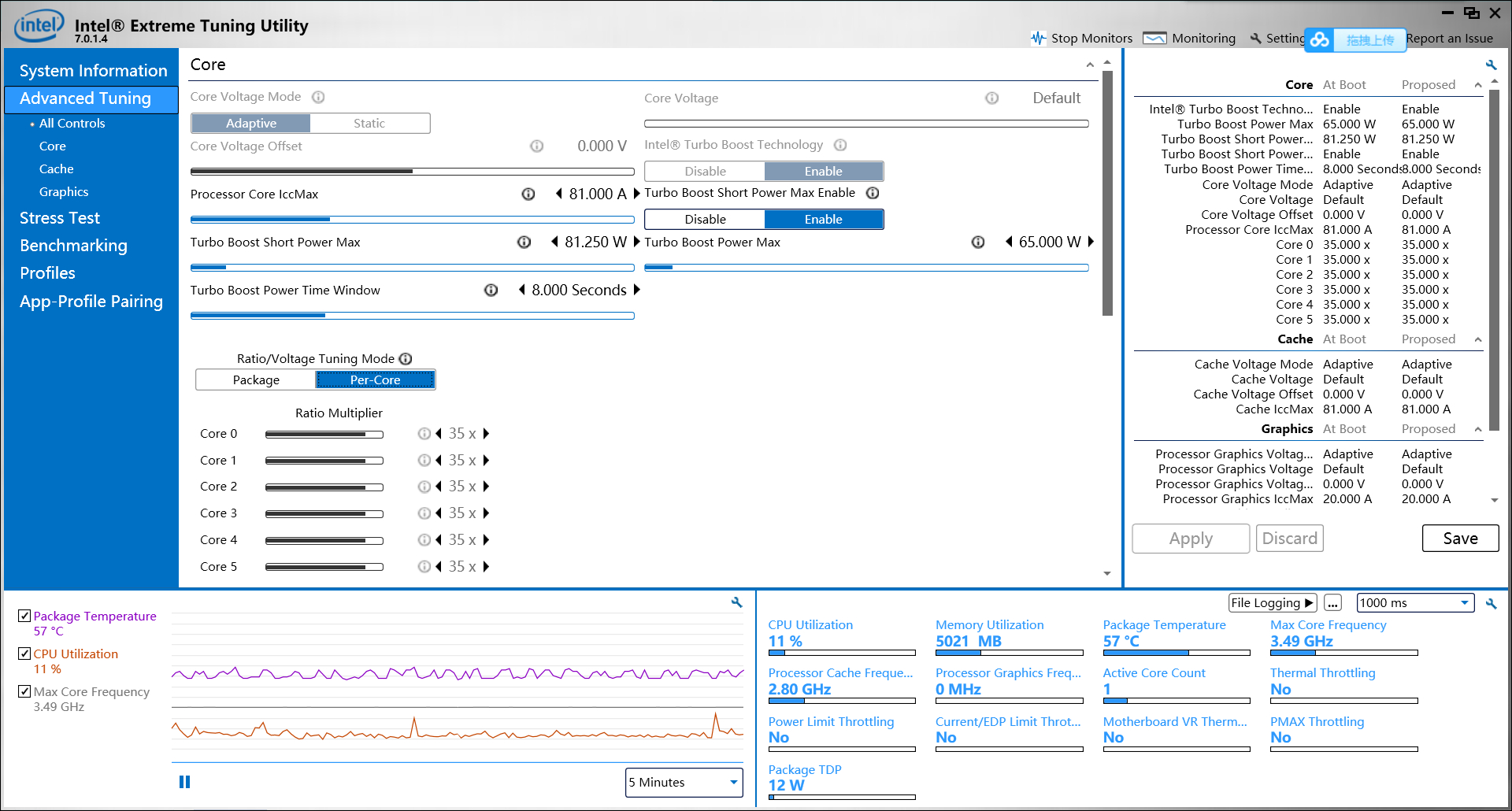Click the Discard button
Image resolution: width=1512 pixels, height=811 pixels.
click(x=1289, y=539)
